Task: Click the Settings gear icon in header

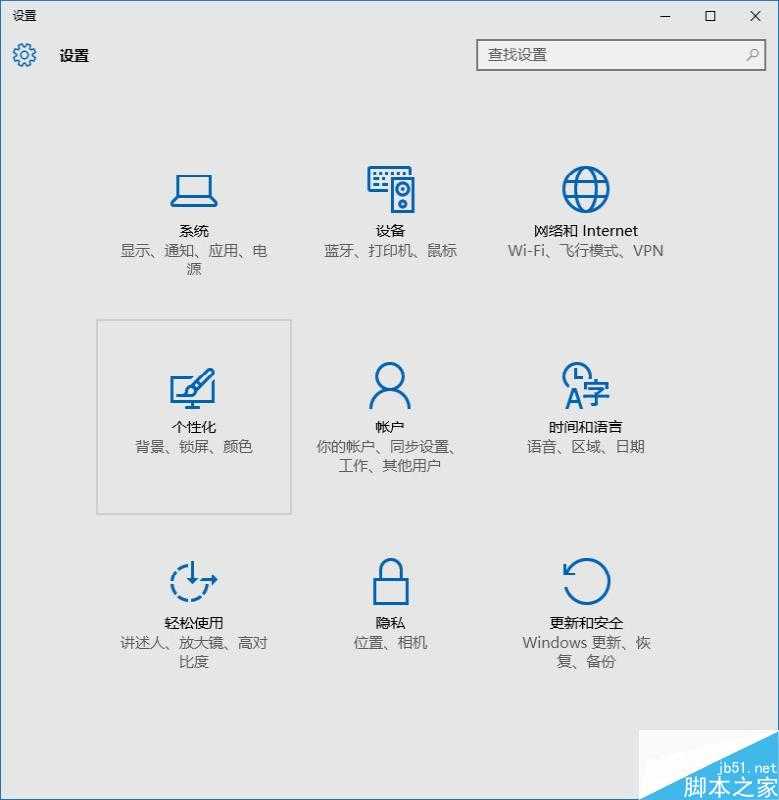Action: (24, 55)
